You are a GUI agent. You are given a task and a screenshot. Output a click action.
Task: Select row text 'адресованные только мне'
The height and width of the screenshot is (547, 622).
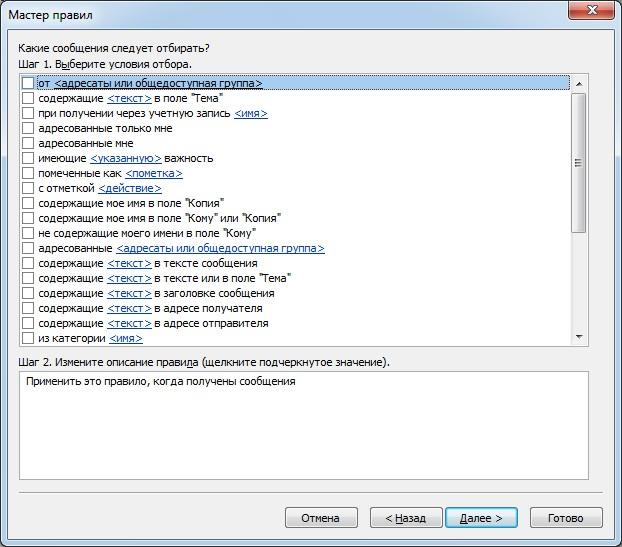tap(105, 129)
